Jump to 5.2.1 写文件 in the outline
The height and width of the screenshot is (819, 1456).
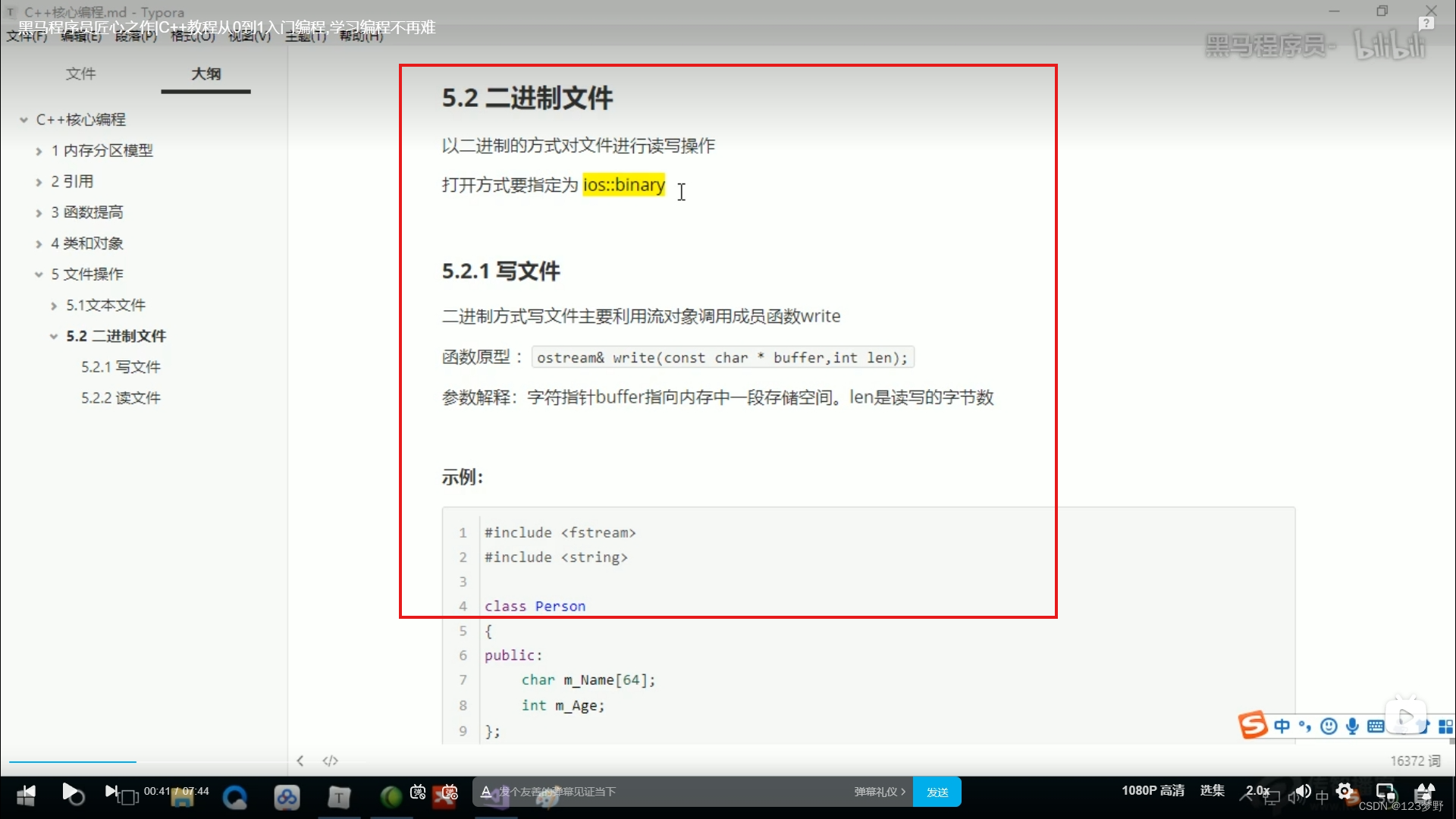(x=121, y=367)
